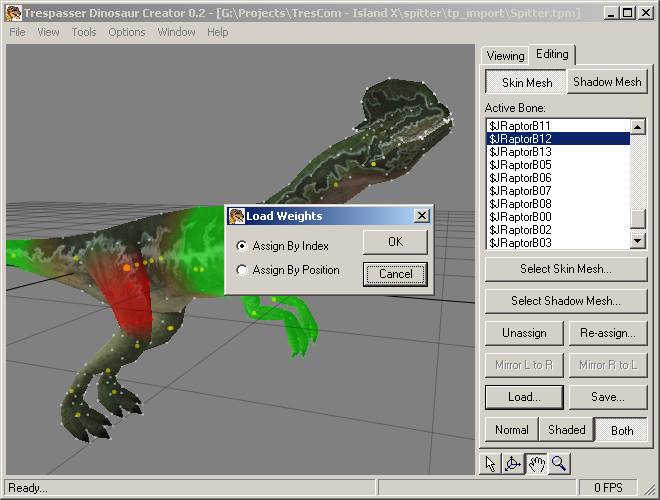Click the bone list scroll down arrow

coord(637,241)
